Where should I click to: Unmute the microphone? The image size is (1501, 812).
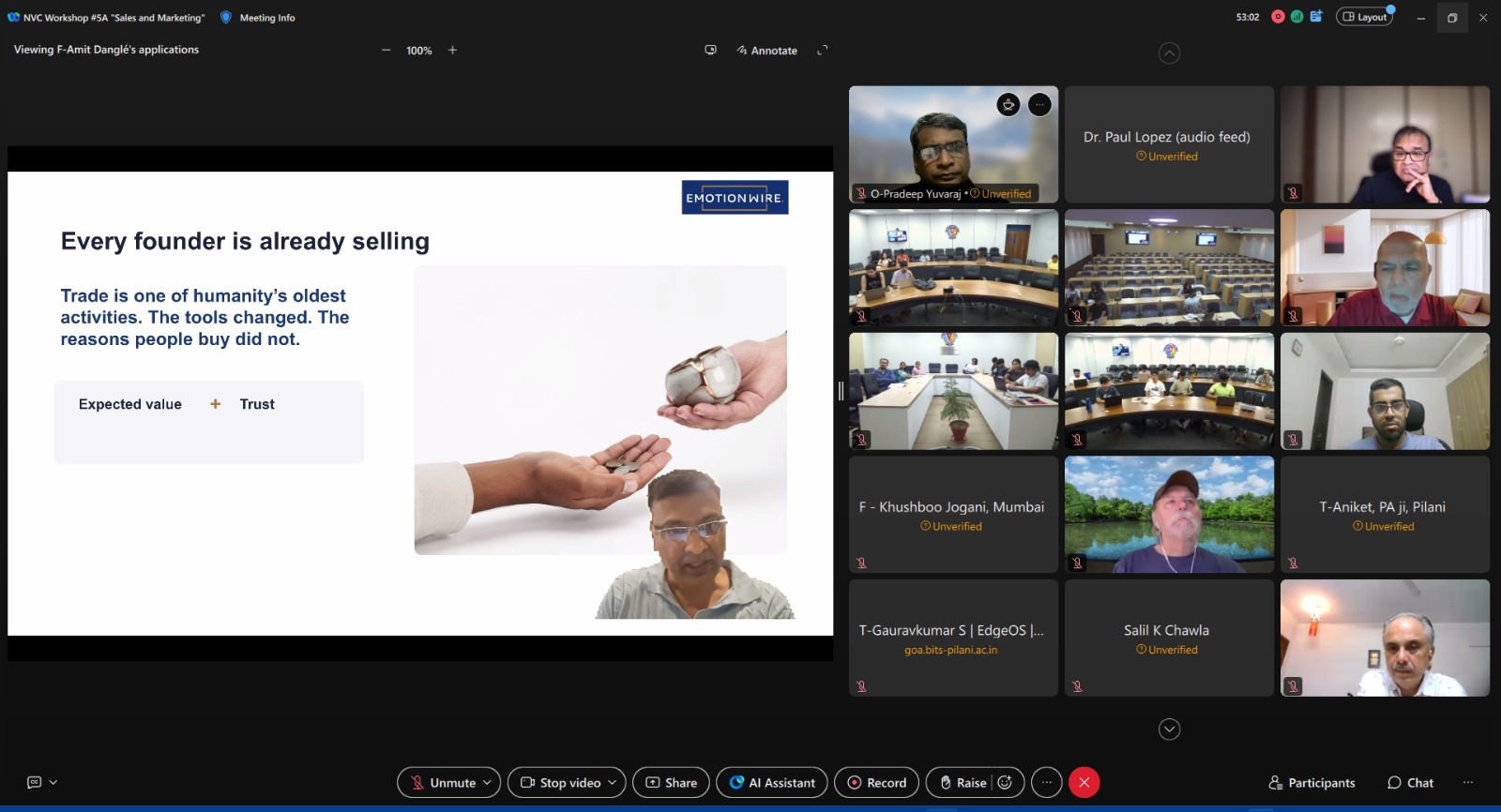[443, 783]
